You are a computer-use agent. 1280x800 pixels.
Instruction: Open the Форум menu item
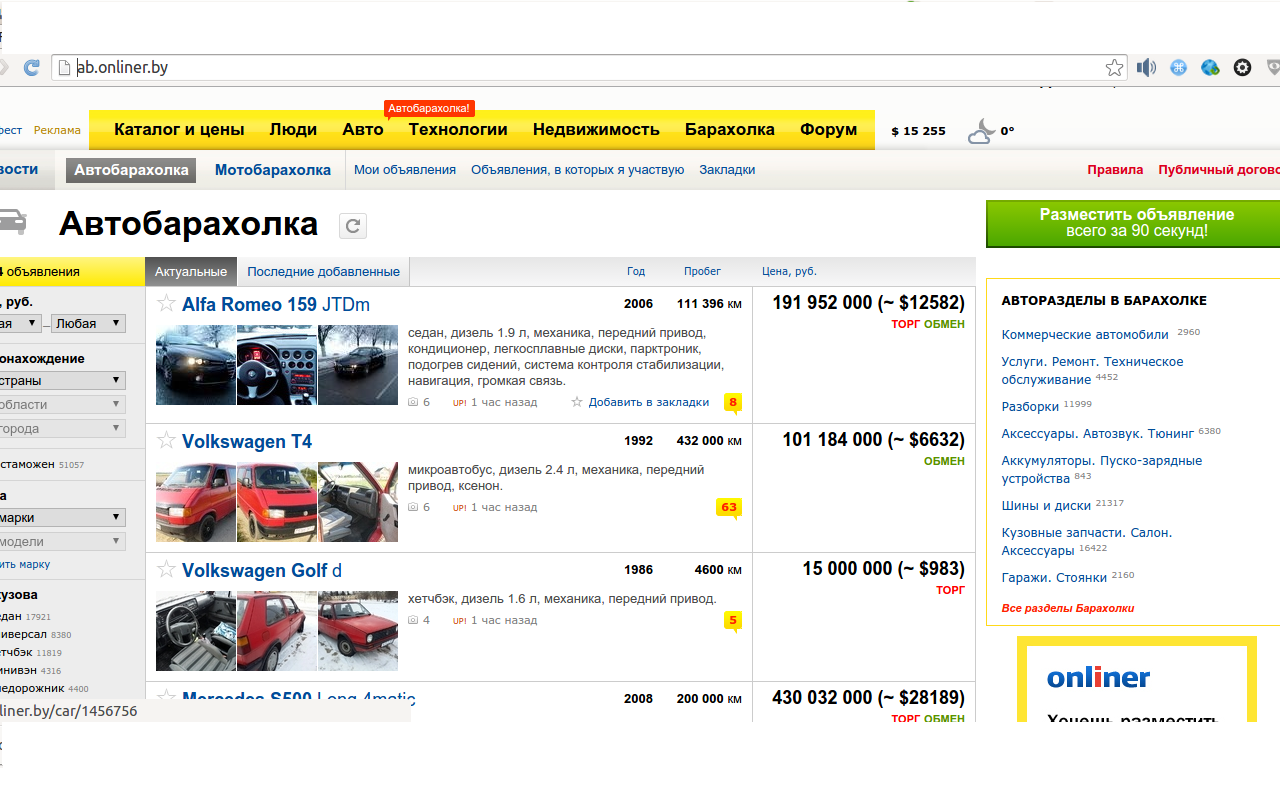(x=828, y=130)
